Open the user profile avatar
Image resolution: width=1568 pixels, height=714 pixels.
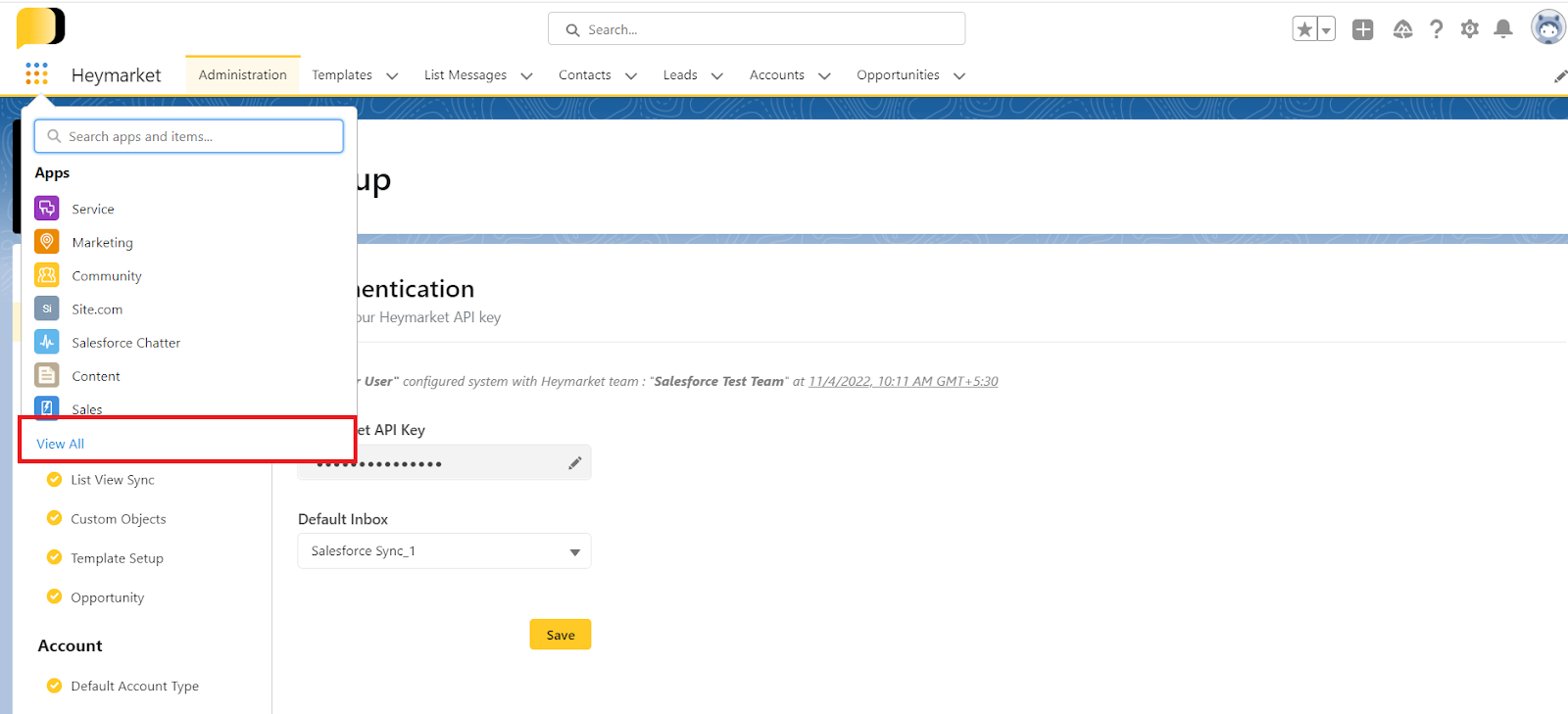(x=1548, y=28)
